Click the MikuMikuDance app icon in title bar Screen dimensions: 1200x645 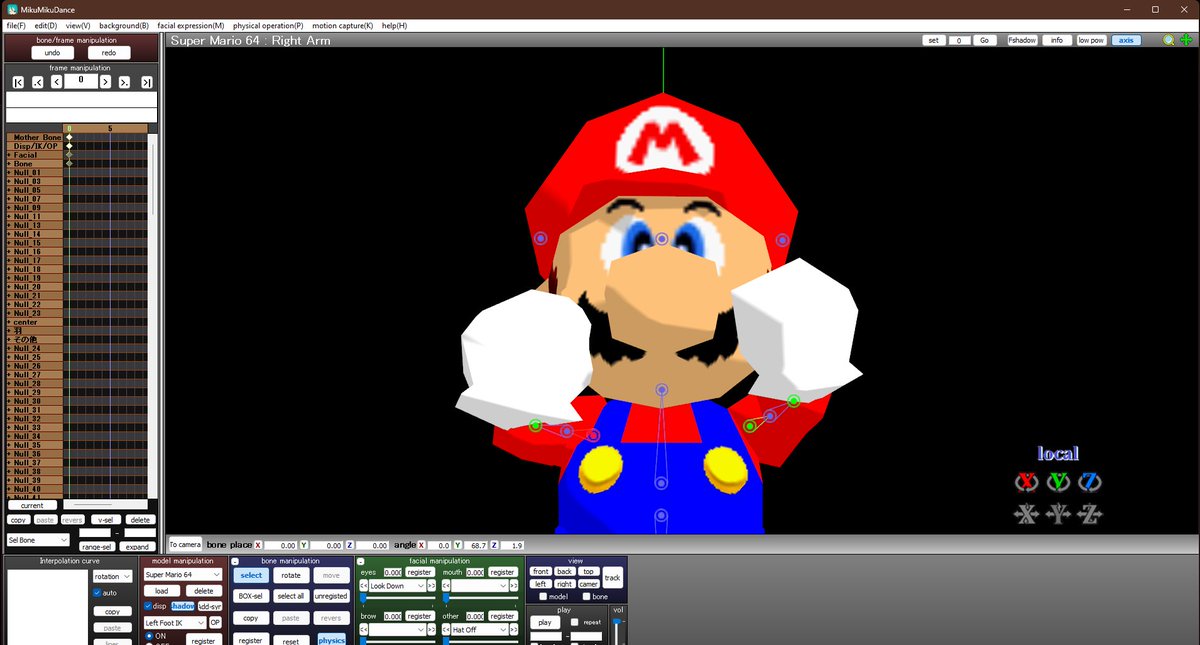pyautogui.click(x=11, y=9)
